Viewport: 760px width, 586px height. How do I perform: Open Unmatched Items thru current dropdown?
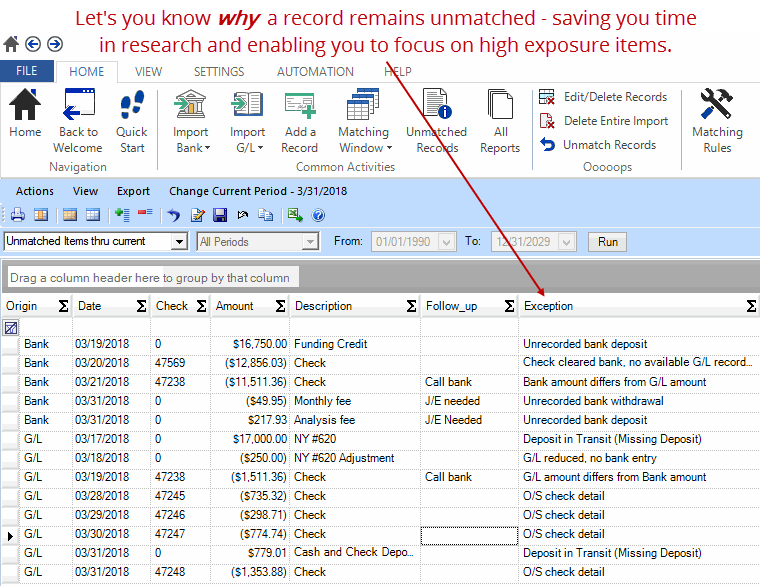(179, 241)
